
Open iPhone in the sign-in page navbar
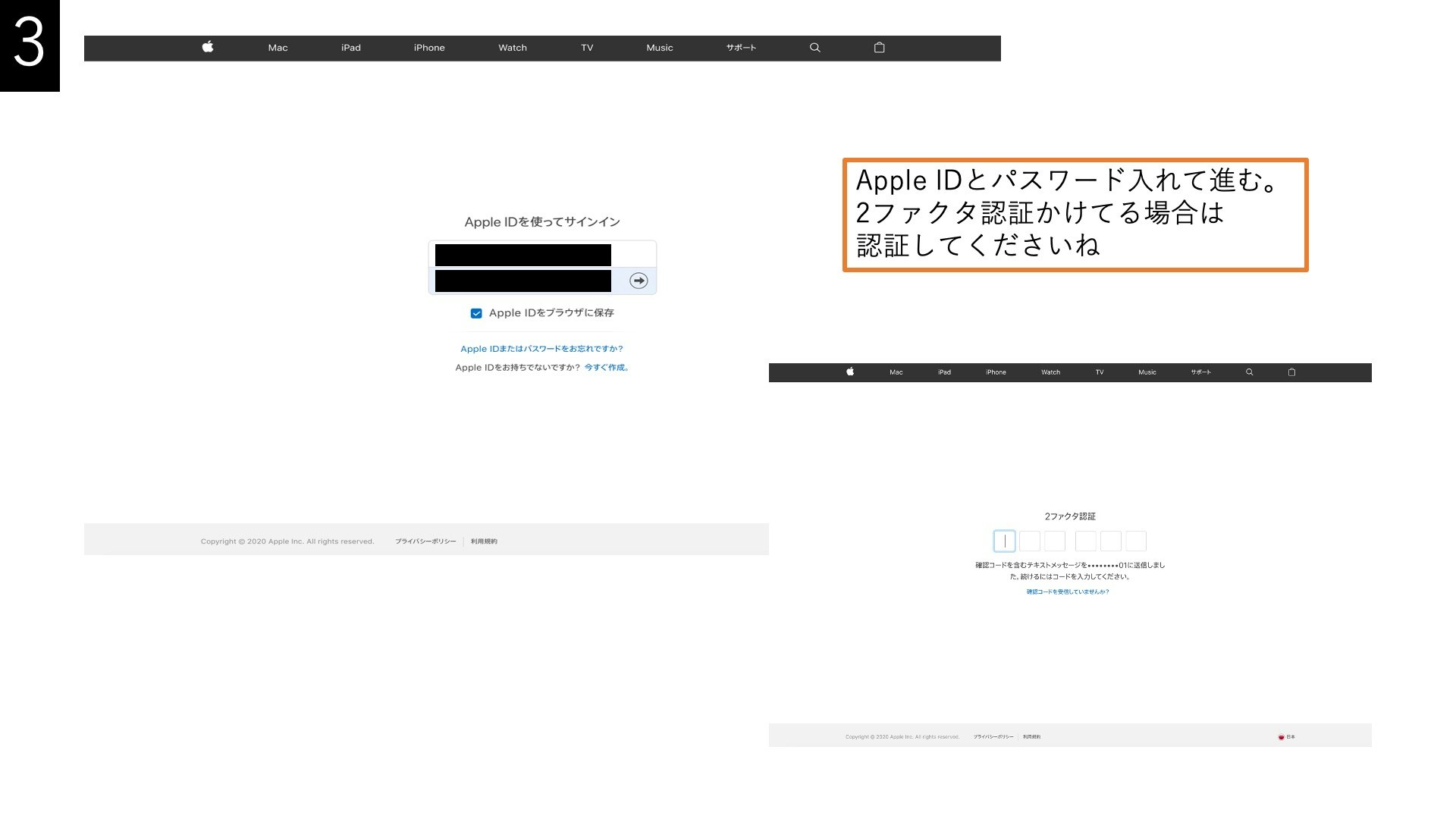[x=429, y=48]
